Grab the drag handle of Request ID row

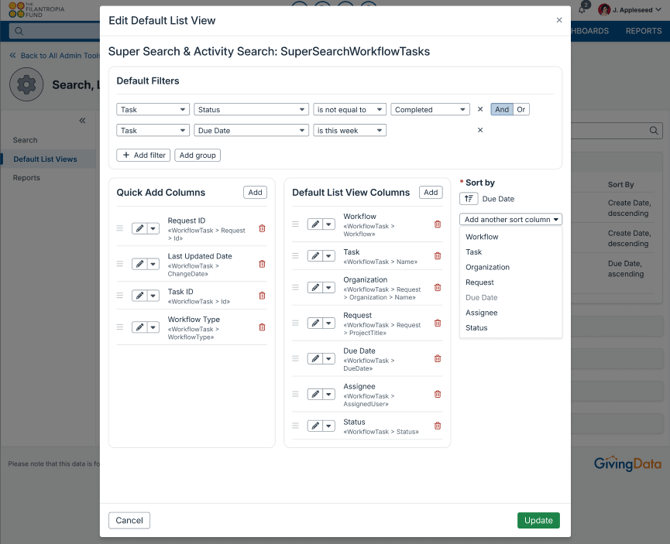120,228
